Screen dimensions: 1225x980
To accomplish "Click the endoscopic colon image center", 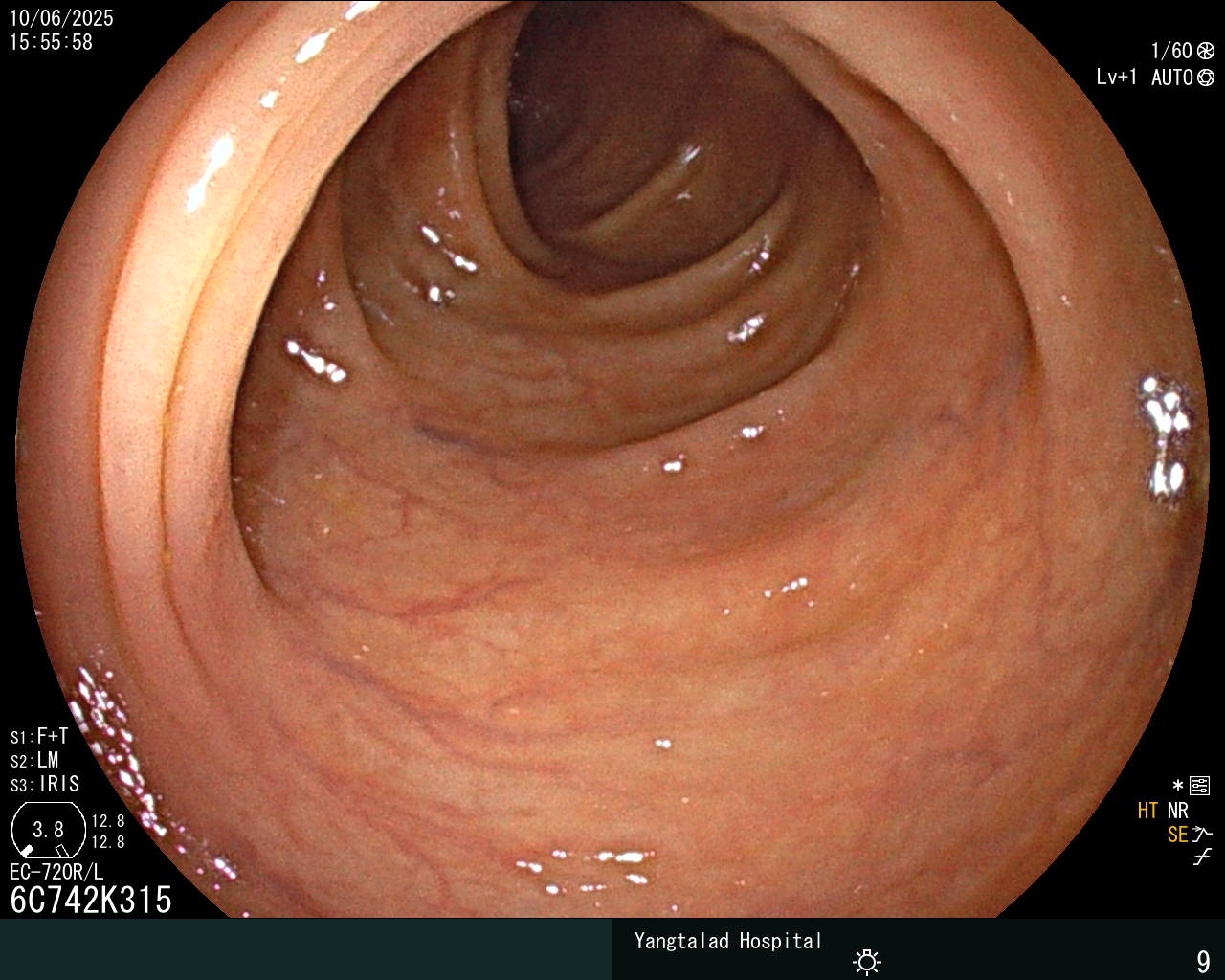I will point(612,459).
